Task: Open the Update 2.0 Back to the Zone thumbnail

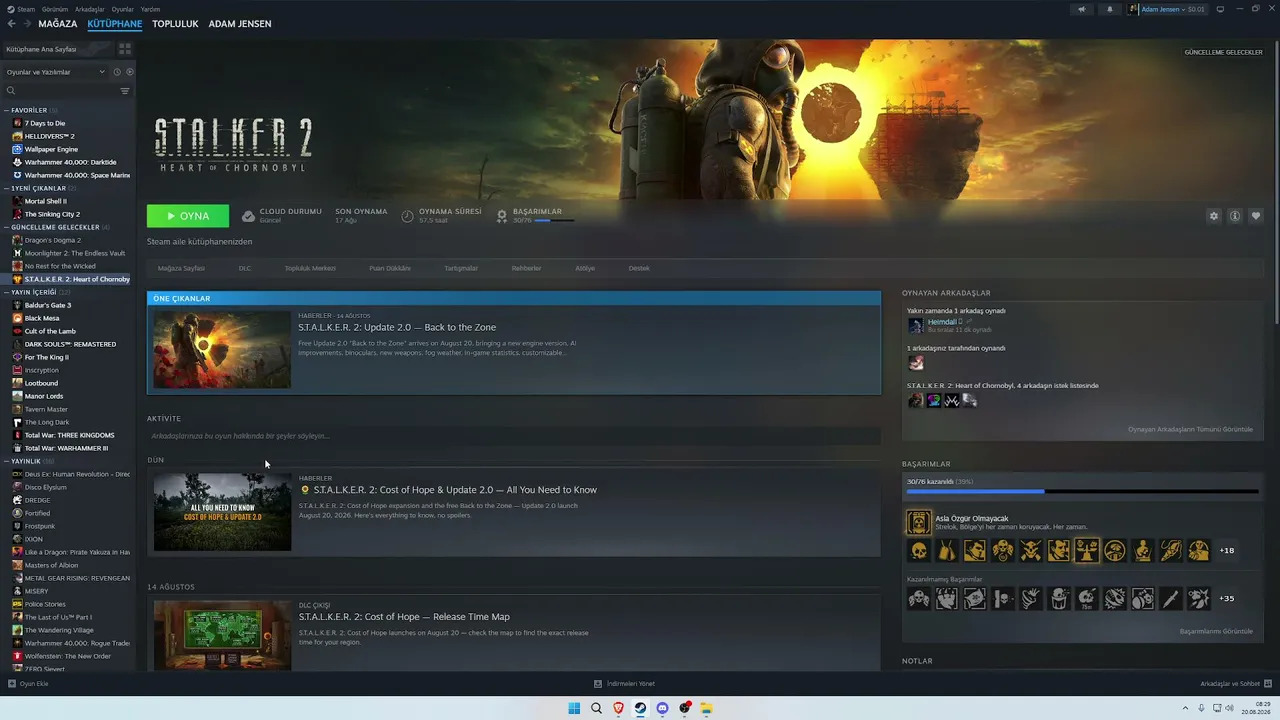Action: pyautogui.click(x=222, y=349)
